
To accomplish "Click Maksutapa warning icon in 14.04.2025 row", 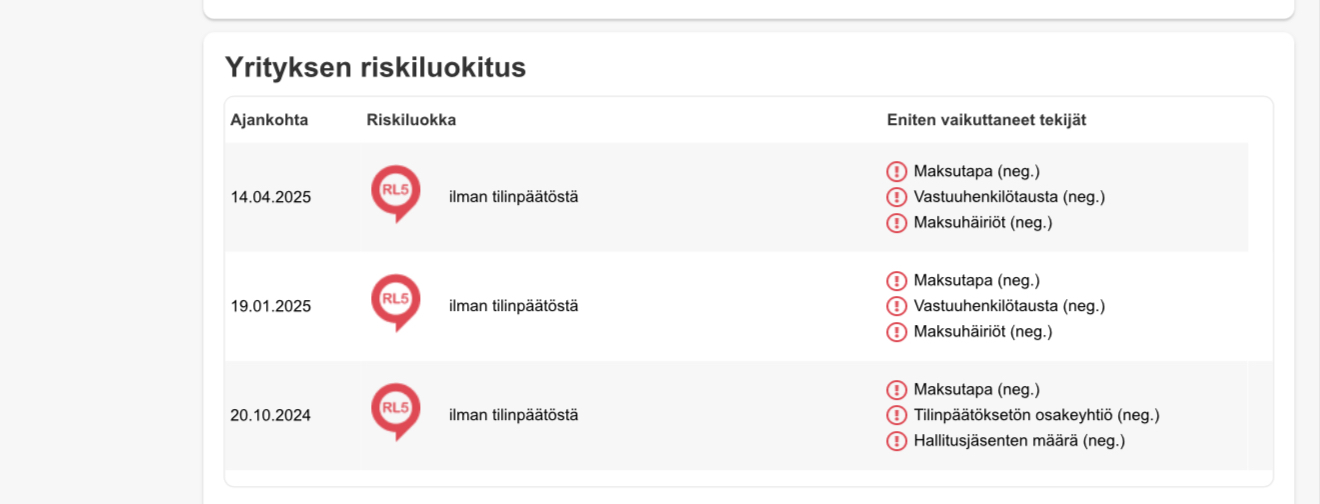I will coord(897,171).
